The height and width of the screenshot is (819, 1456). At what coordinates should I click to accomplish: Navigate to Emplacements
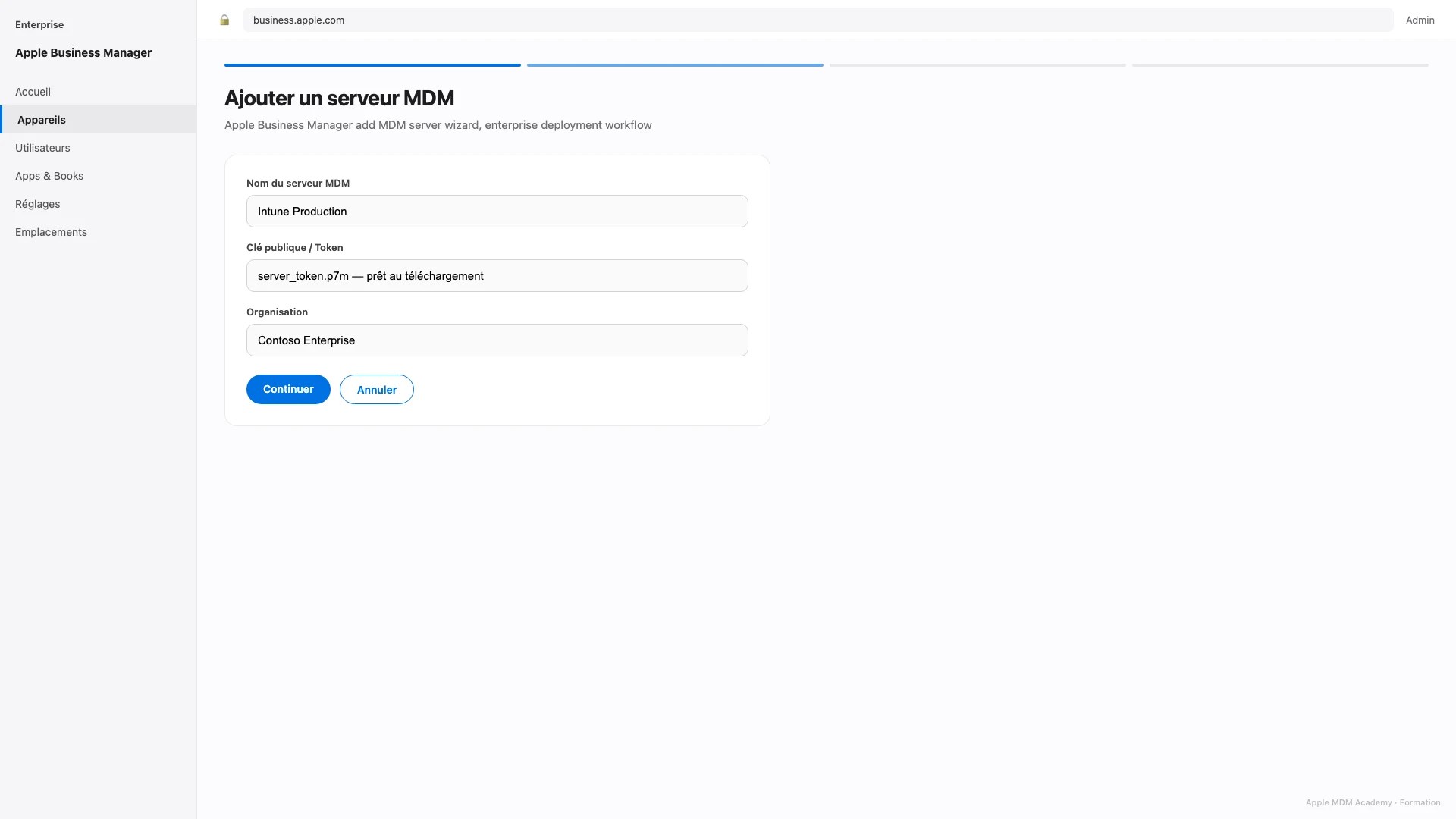[x=98, y=232]
